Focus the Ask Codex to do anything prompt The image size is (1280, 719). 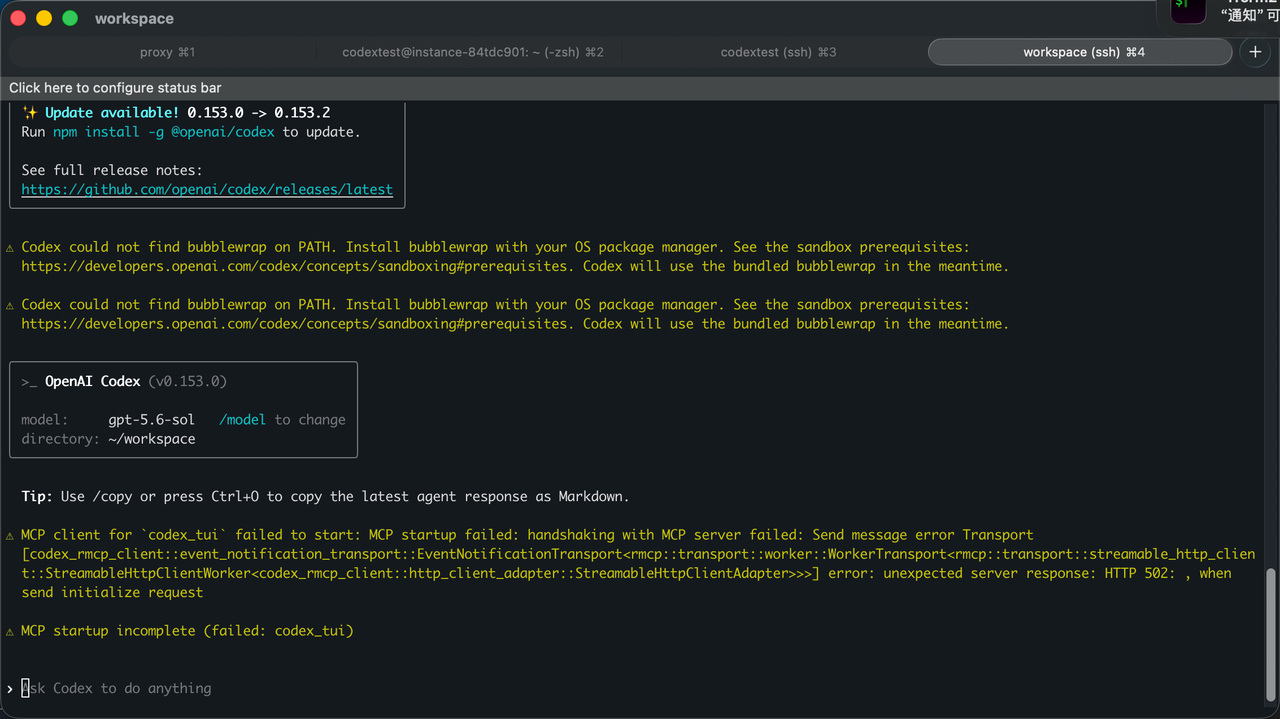(x=117, y=688)
